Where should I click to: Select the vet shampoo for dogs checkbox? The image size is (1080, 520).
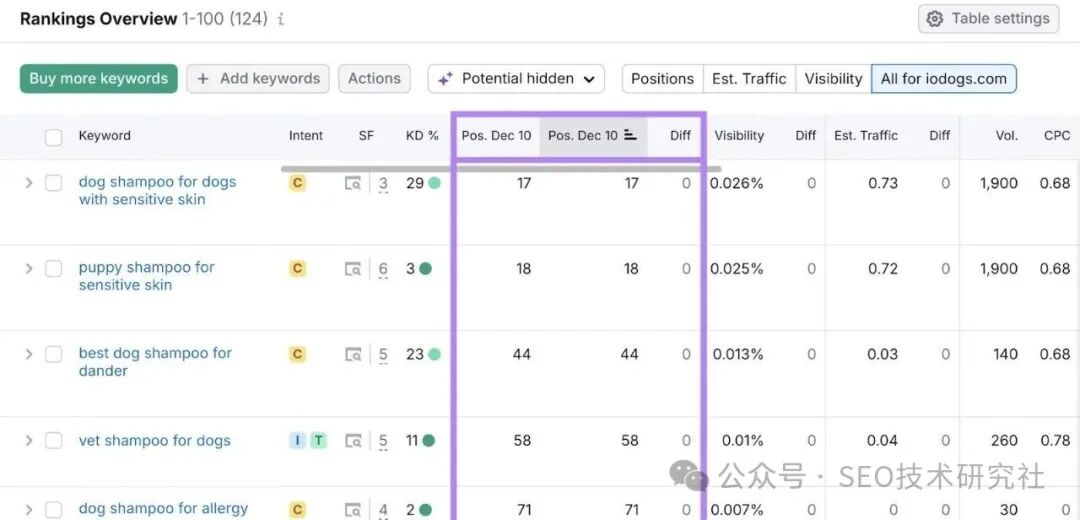click(x=54, y=441)
